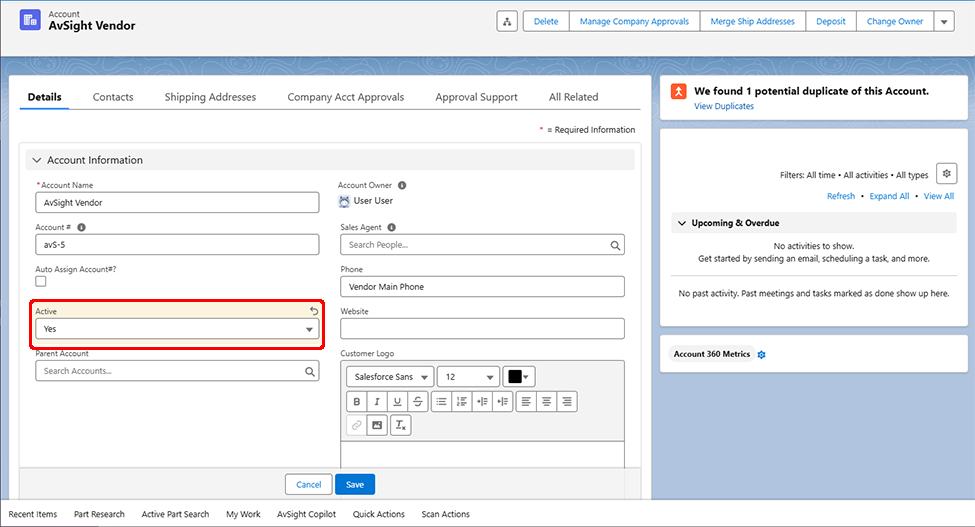Click indent icon next to align left
This screenshot has width=975, height=527.
pos(503,401)
